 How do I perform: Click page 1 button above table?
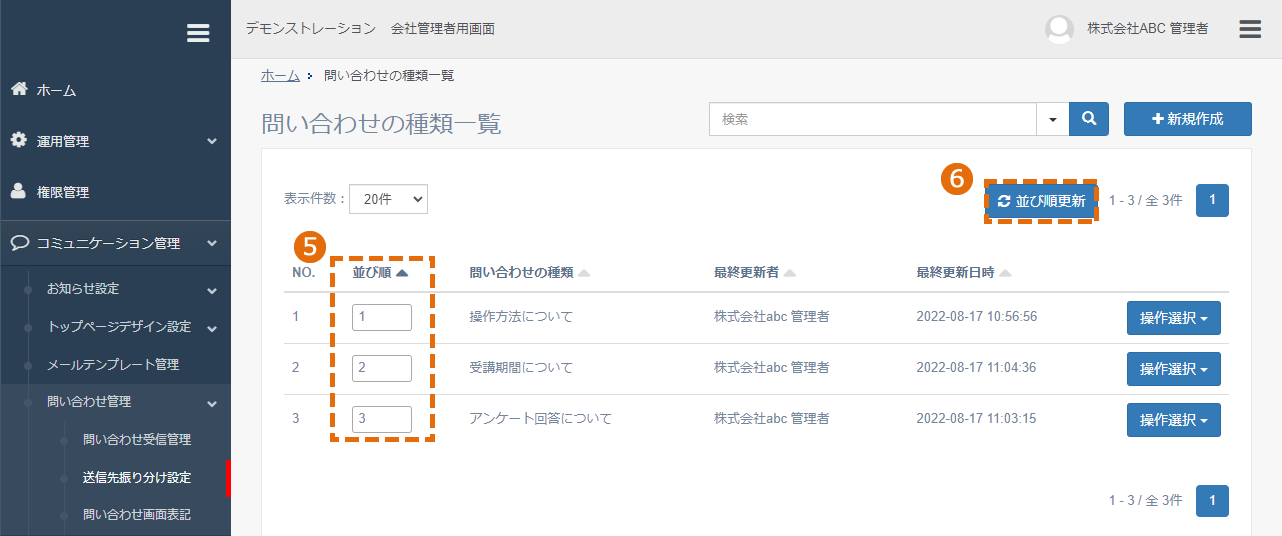point(1212,200)
